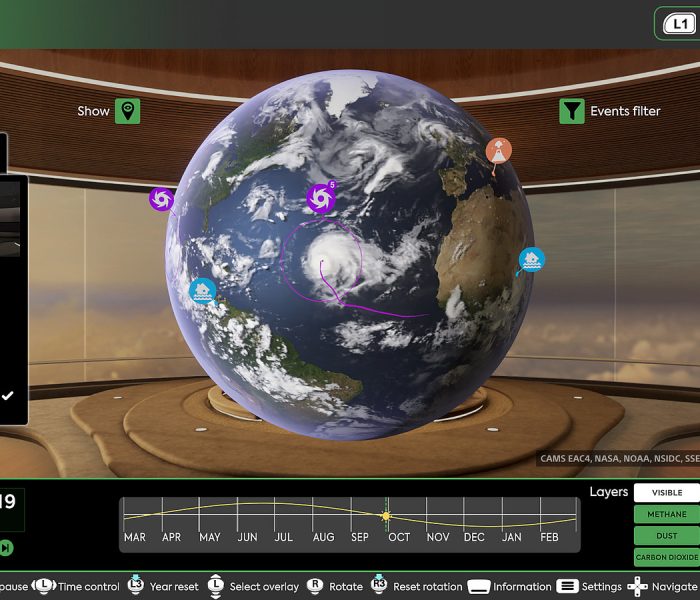Select the hurricane marker with badge 5
The width and height of the screenshot is (700, 600).
coord(321,198)
